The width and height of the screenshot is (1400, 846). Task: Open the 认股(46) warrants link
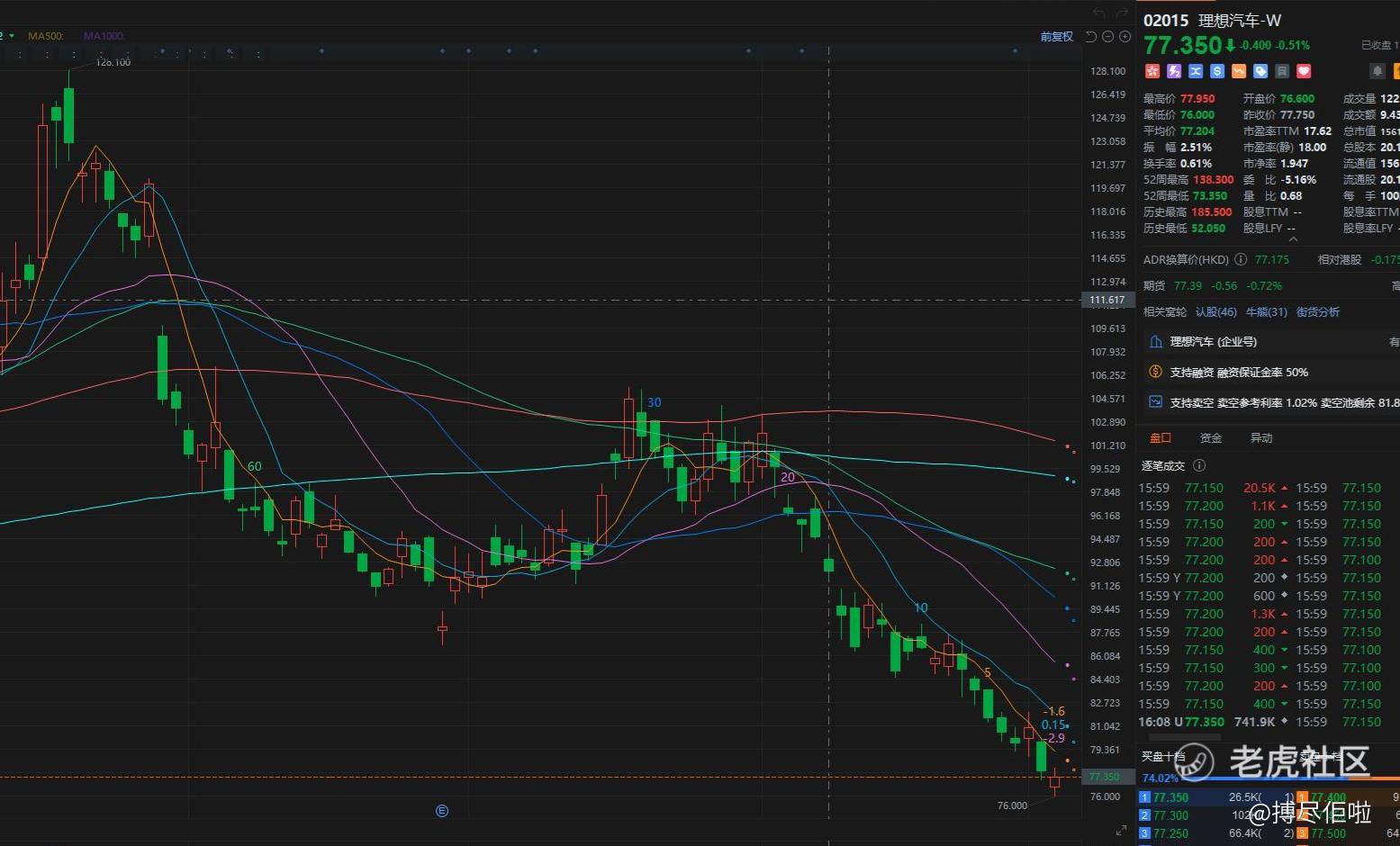tap(1216, 312)
